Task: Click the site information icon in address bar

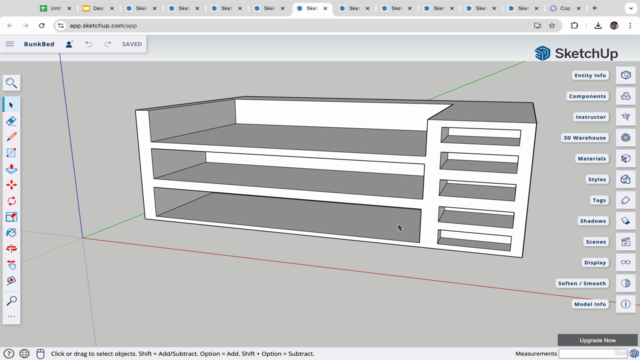Action: (61, 25)
